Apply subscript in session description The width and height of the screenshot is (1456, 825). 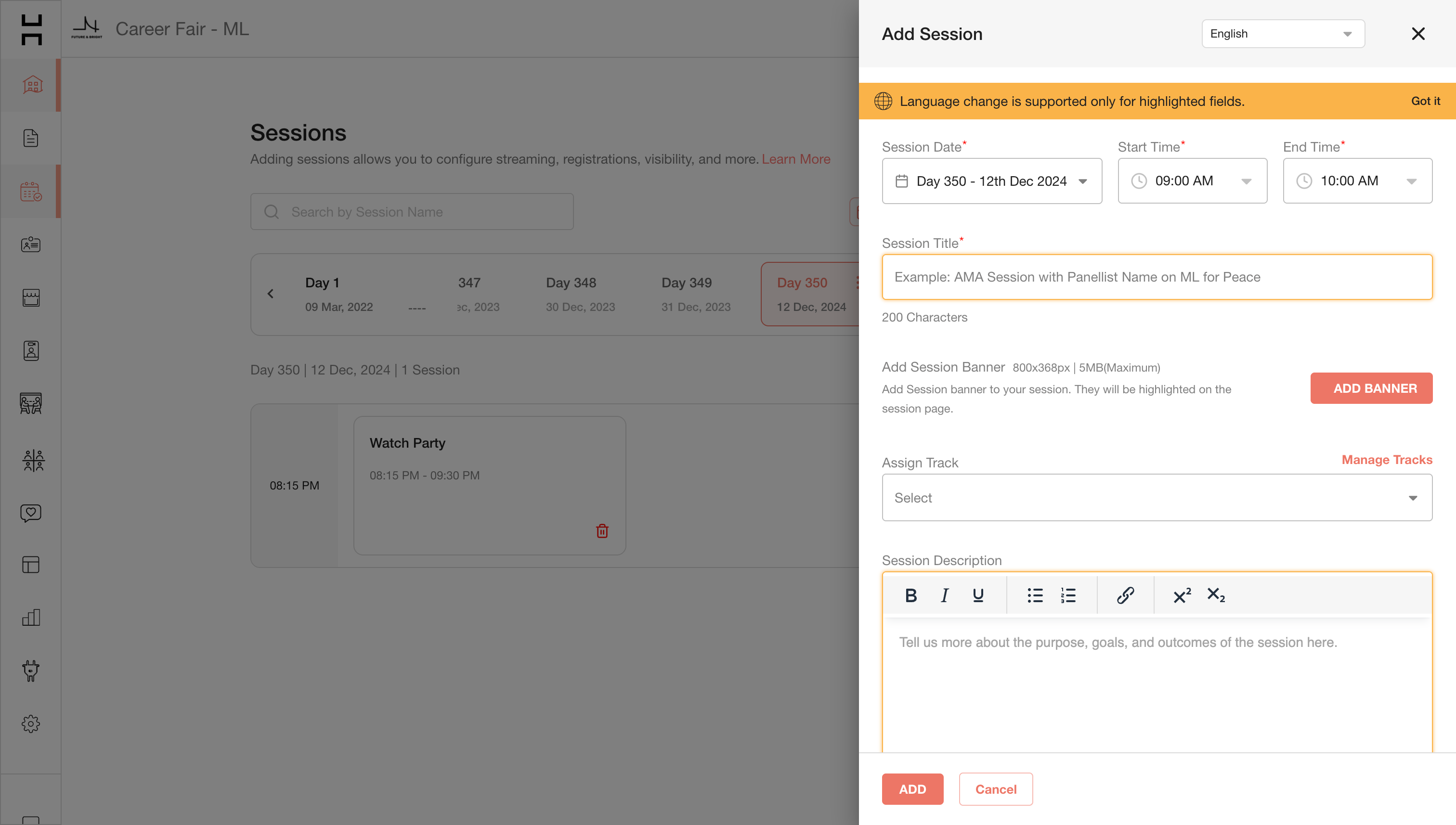[1216, 595]
